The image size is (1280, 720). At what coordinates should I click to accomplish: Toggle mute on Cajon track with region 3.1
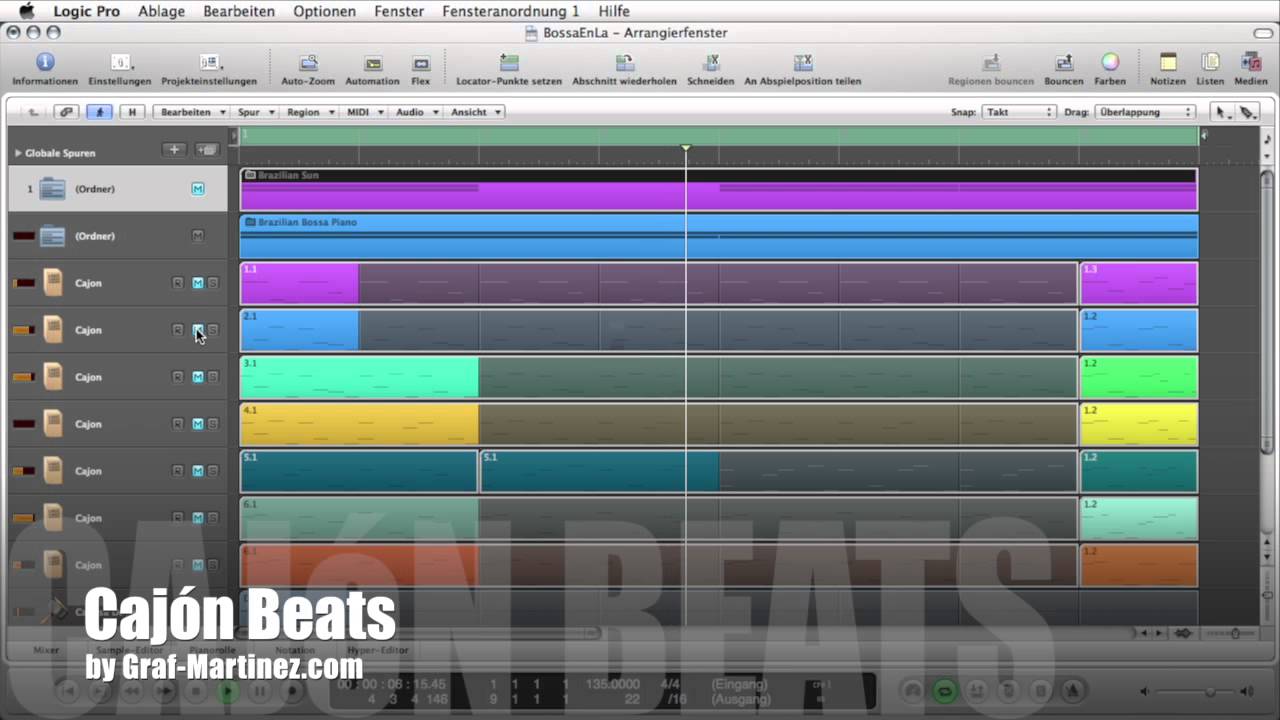click(x=197, y=377)
